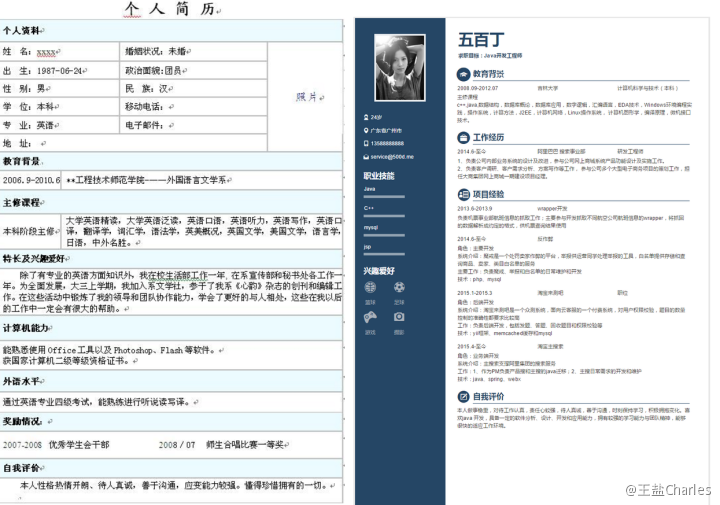Click the football hobby icon
The width and height of the screenshot is (720, 505).
coord(399,287)
